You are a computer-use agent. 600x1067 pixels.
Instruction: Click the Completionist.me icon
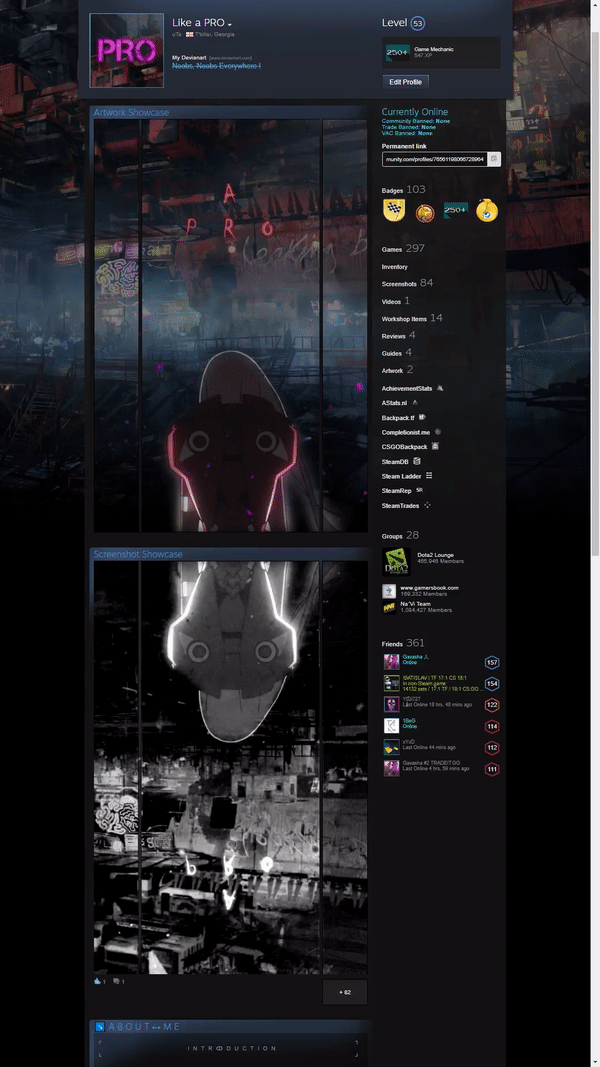coord(437,431)
